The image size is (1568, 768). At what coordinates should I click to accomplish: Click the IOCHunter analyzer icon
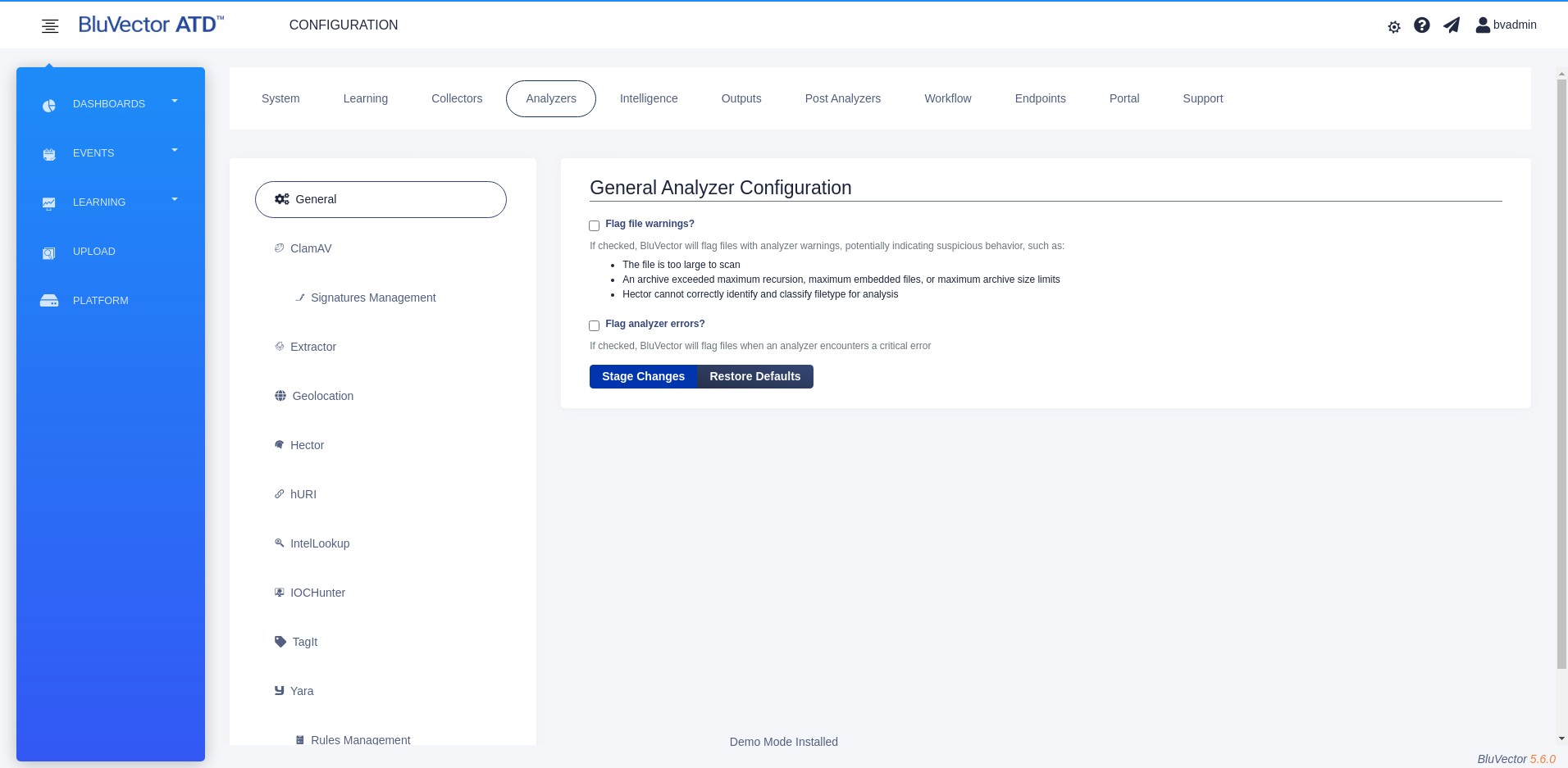click(x=279, y=592)
